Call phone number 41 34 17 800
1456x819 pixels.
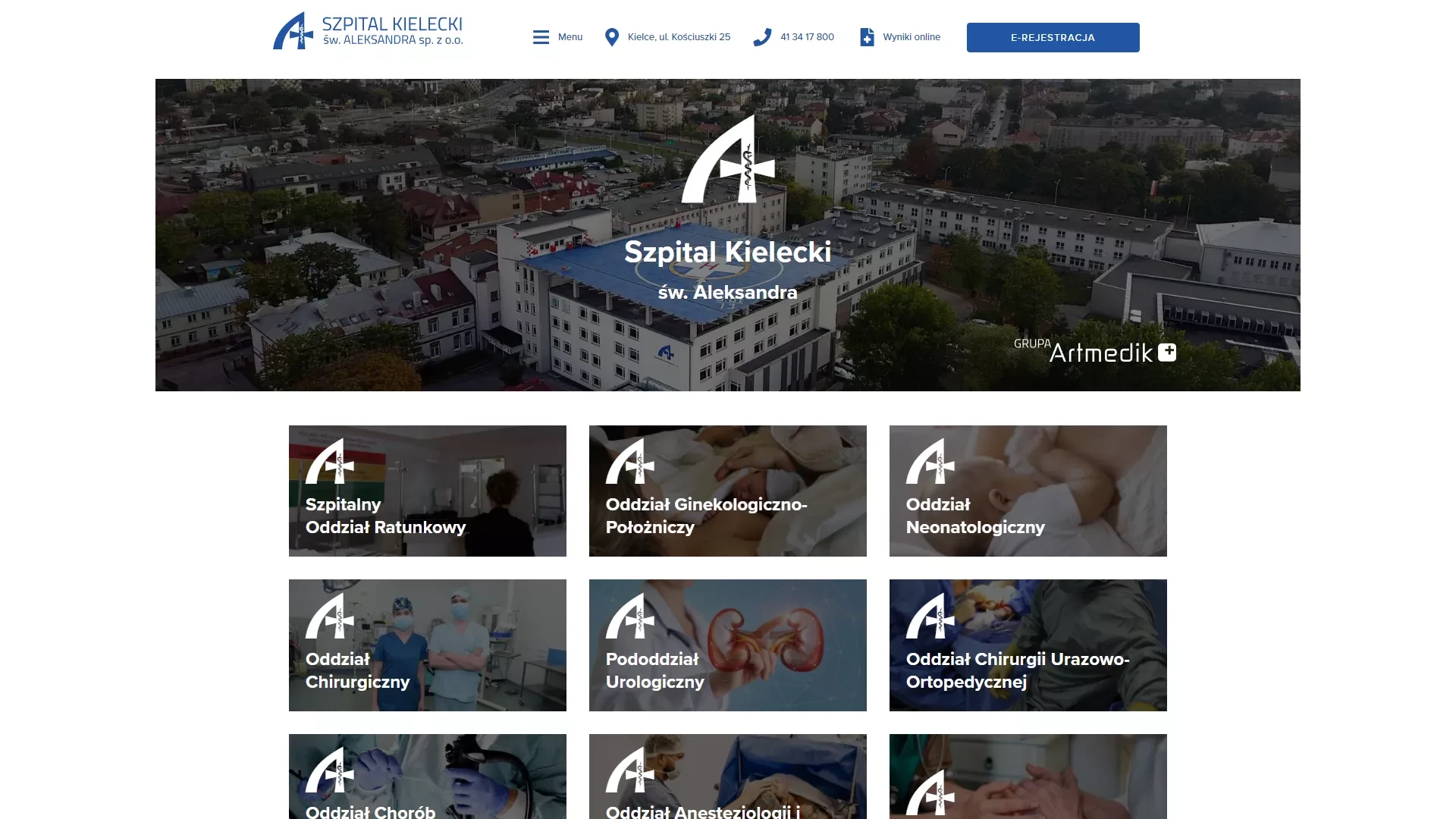[807, 37]
